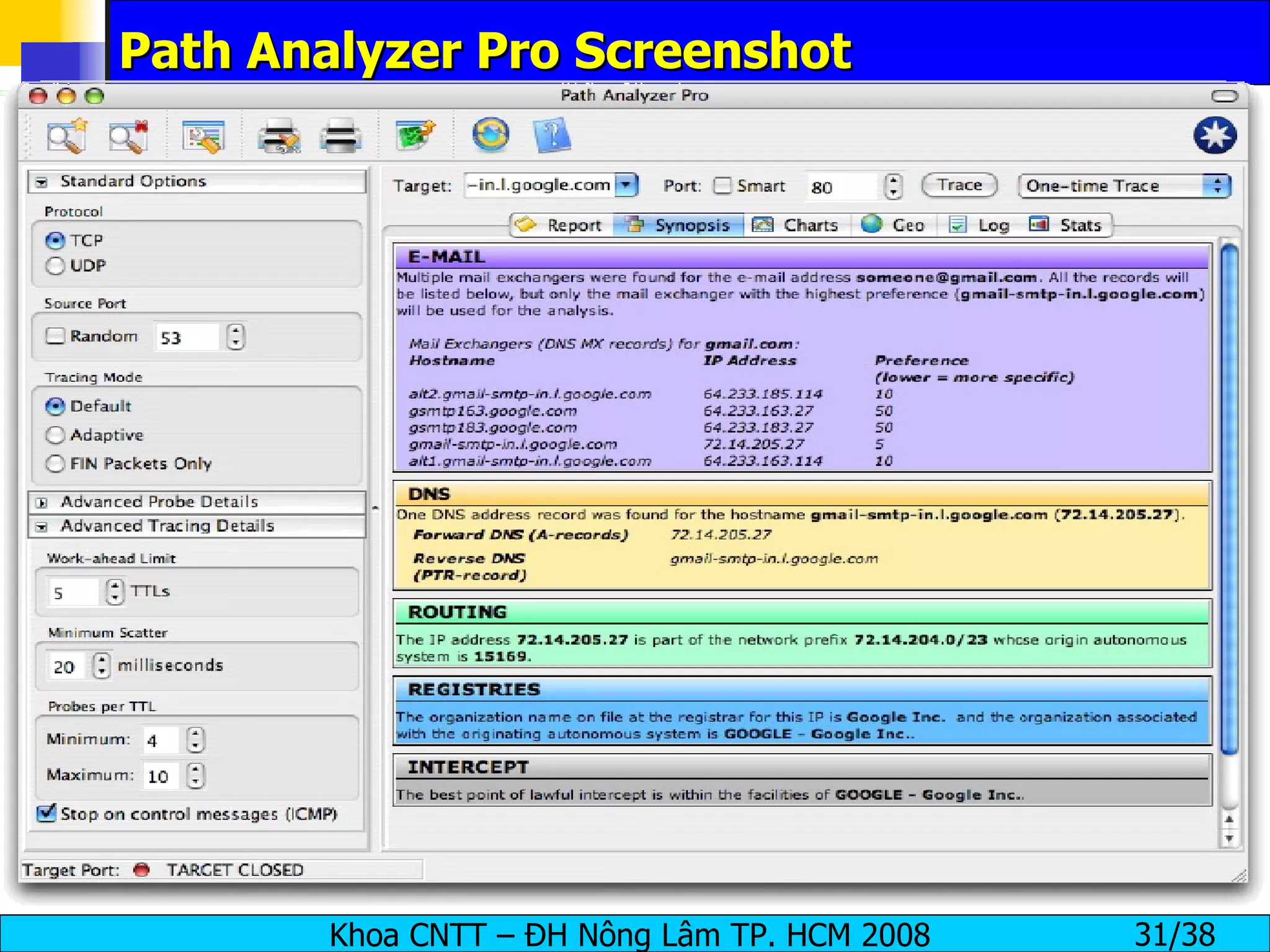Click the Probes Maximum field showing 10
The width and height of the screenshot is (1270, 952).
pos(162,776)
